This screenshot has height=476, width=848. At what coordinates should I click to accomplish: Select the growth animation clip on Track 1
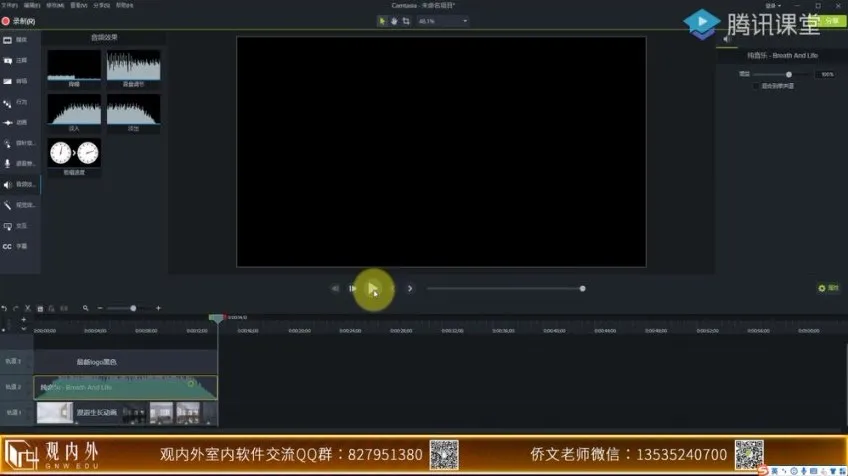point(125,413)
